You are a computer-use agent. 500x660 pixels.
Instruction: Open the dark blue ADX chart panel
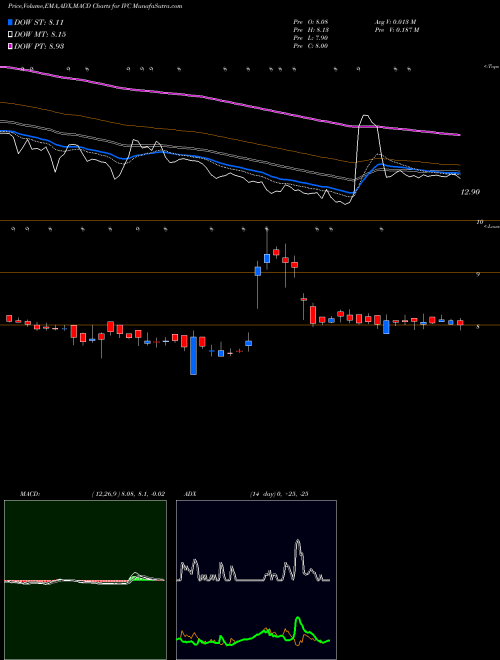(x=256, y=580)
